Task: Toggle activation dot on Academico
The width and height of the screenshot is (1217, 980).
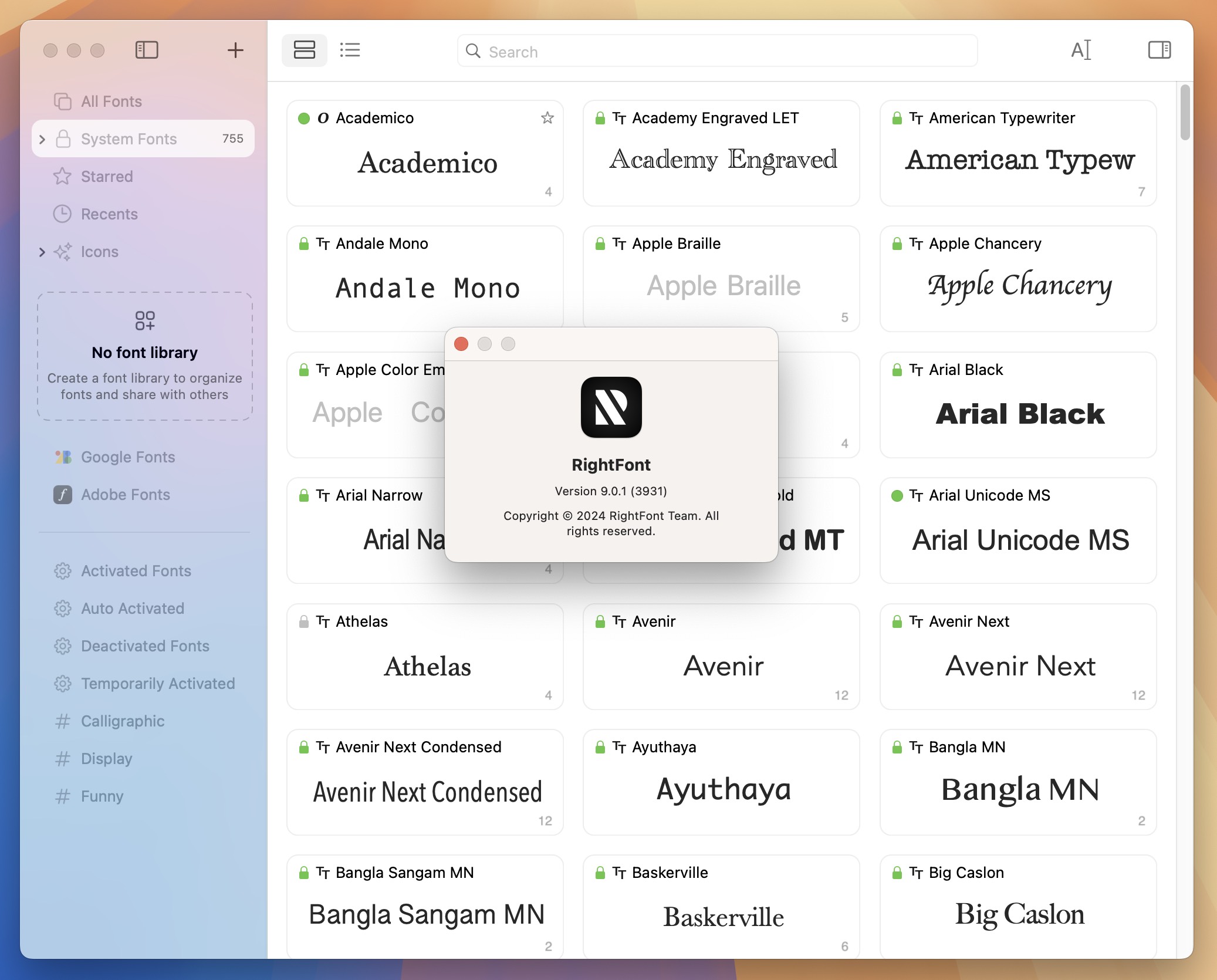Action: click(304, 119)
